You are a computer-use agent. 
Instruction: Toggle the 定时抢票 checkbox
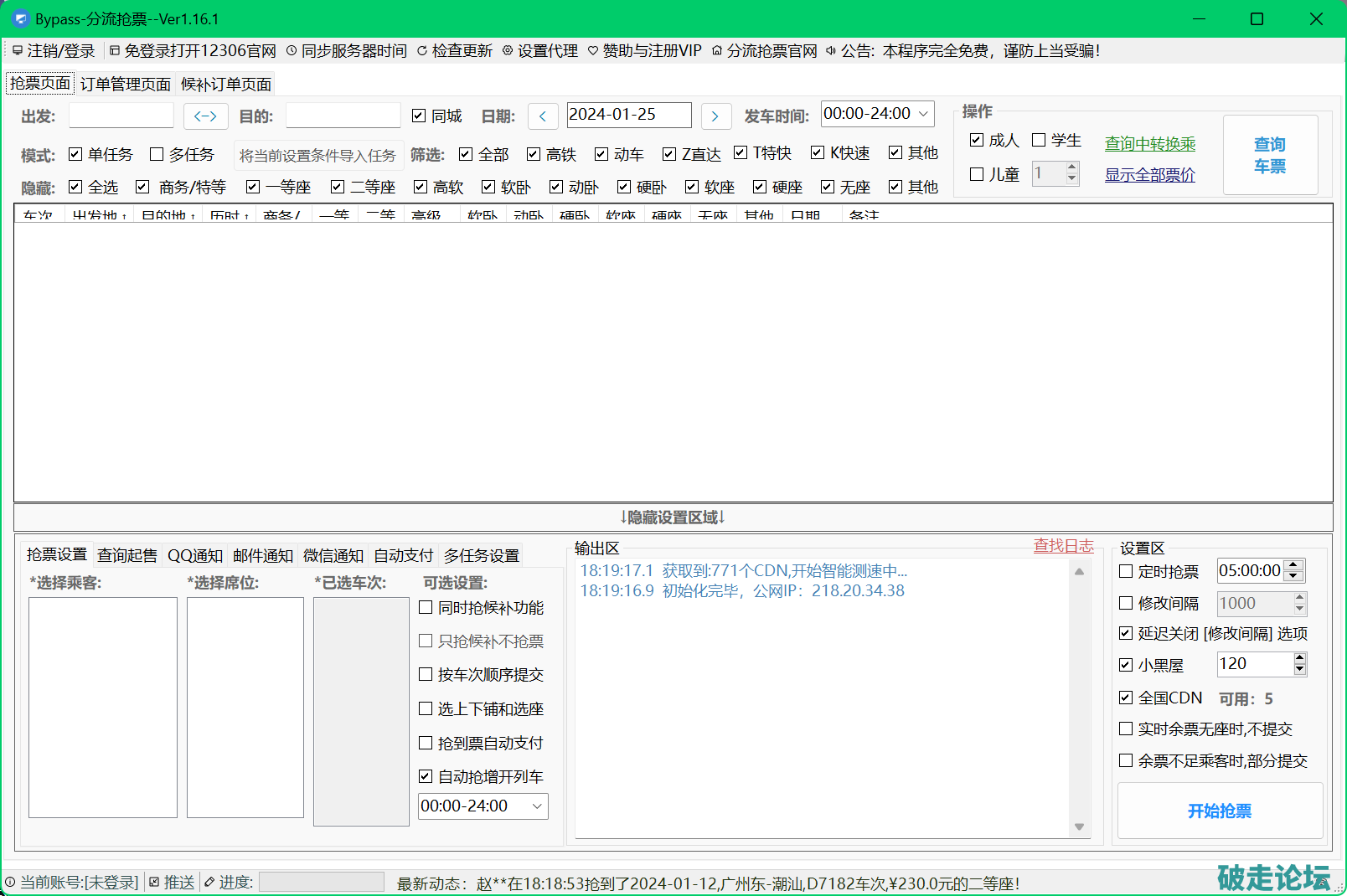[x=1126, y=572]
